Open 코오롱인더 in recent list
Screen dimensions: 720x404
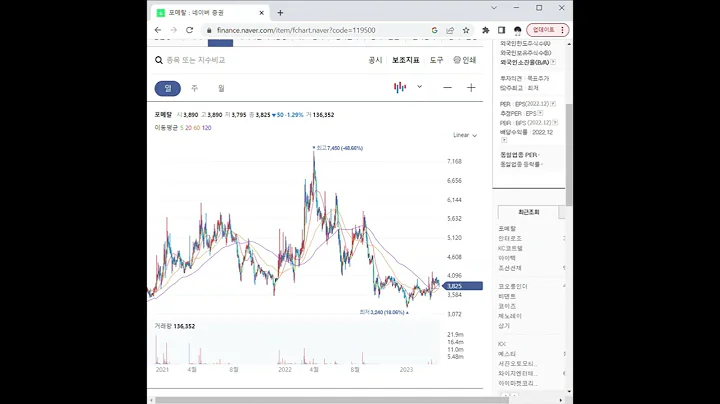click(x=513, y=286)
